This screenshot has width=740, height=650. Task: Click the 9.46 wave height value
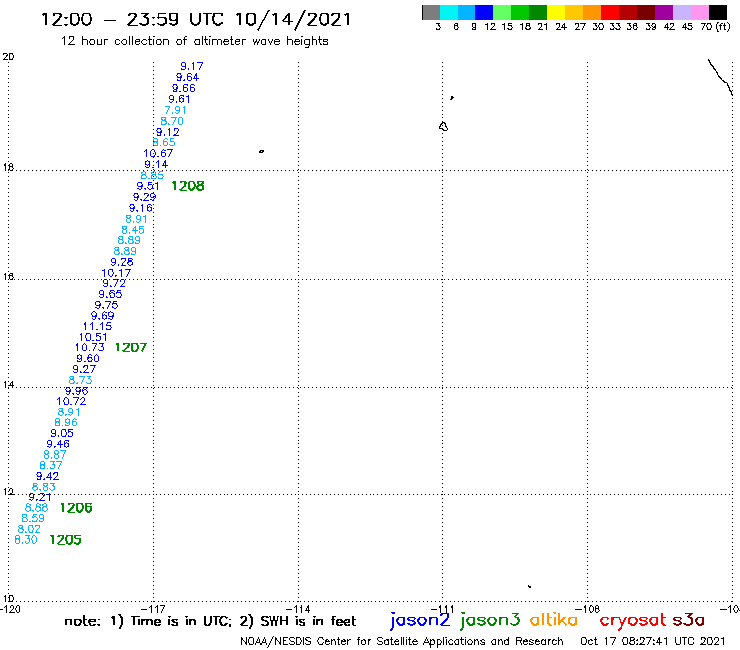click(x=58, y=444)
